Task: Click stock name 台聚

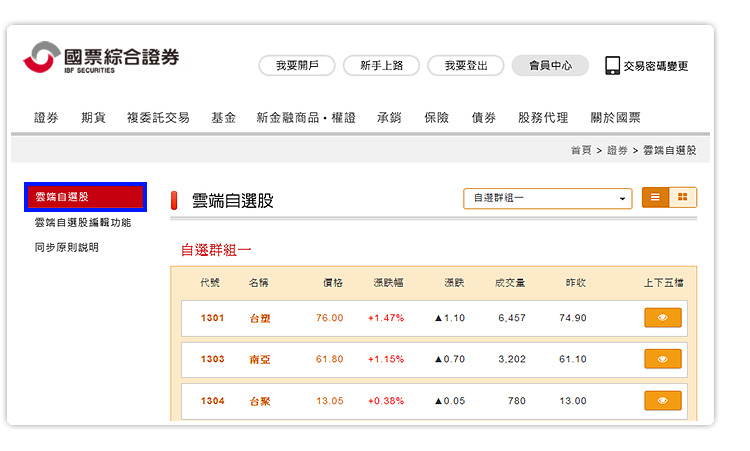Action: pyautogui.click(x=260, y=401)
